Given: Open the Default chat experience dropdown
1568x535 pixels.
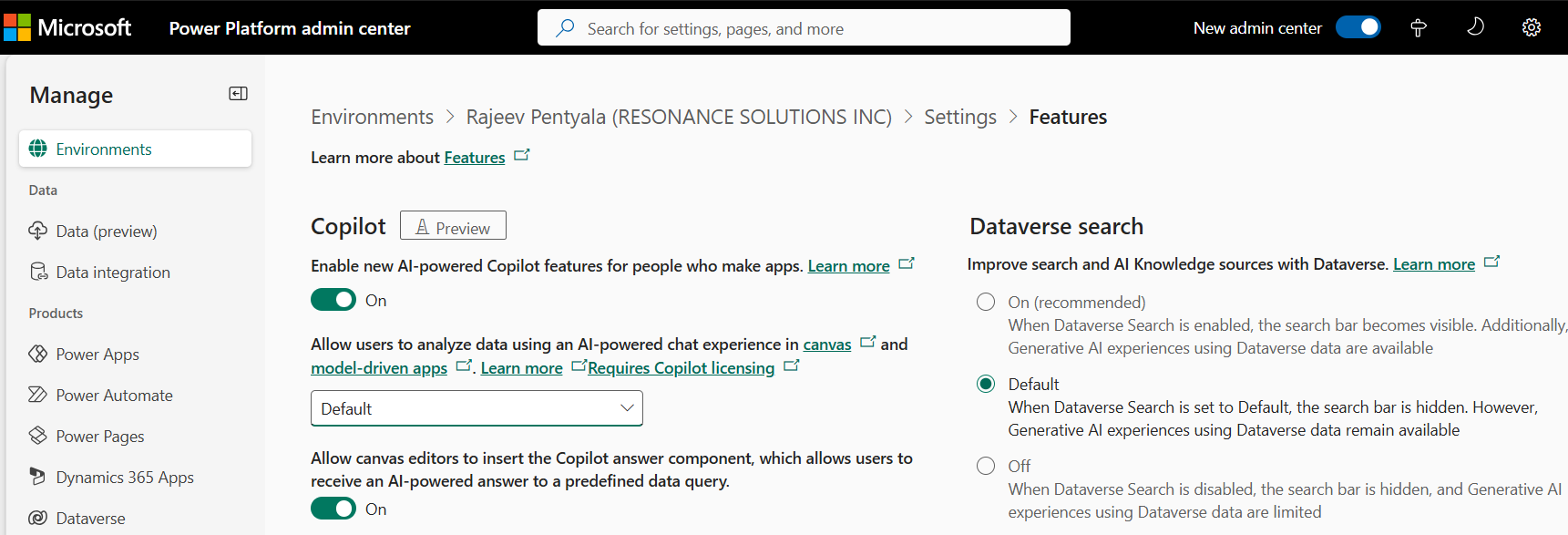Looking at the screenshot, I should [477, 408].
